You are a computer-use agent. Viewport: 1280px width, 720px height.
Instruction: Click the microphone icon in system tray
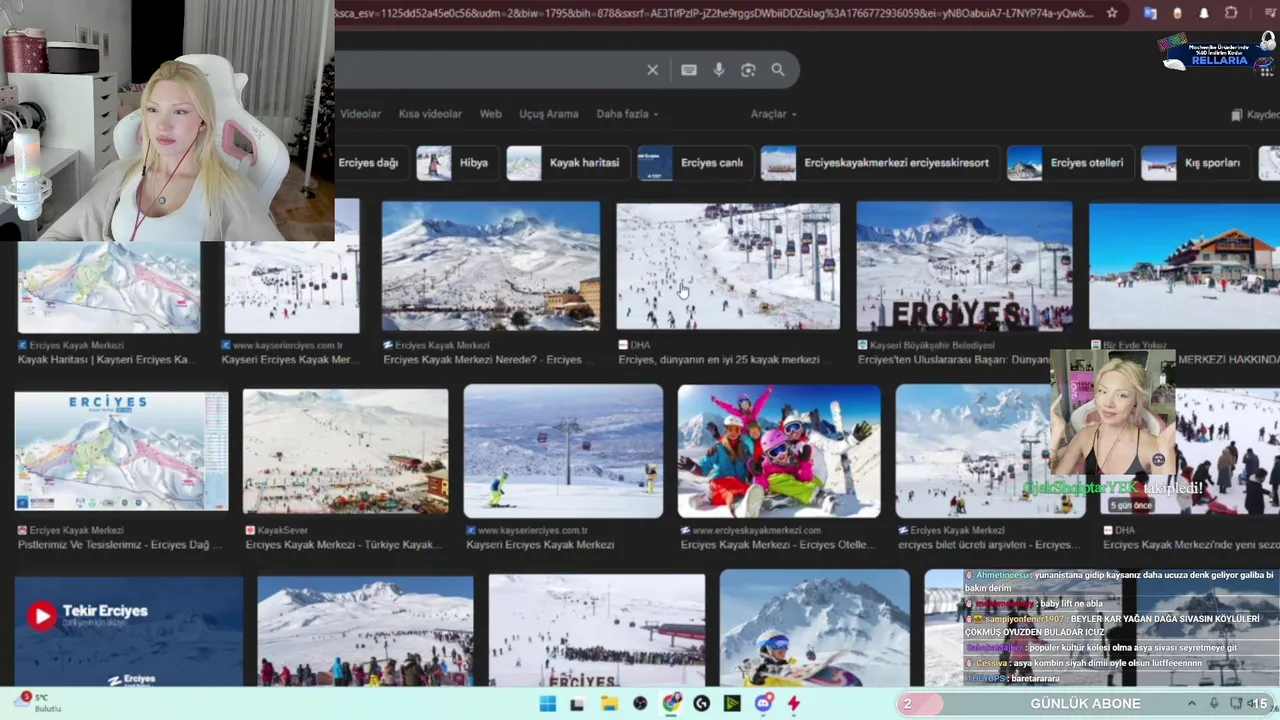pyautogui.click(x=1214, y=704)
